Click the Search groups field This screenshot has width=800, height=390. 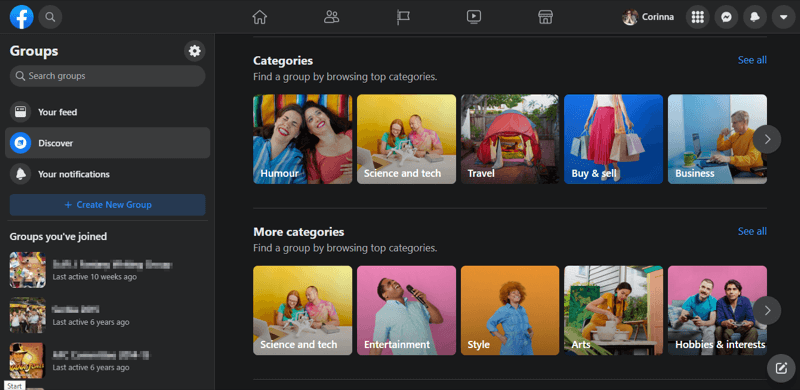tap(108, 76)
